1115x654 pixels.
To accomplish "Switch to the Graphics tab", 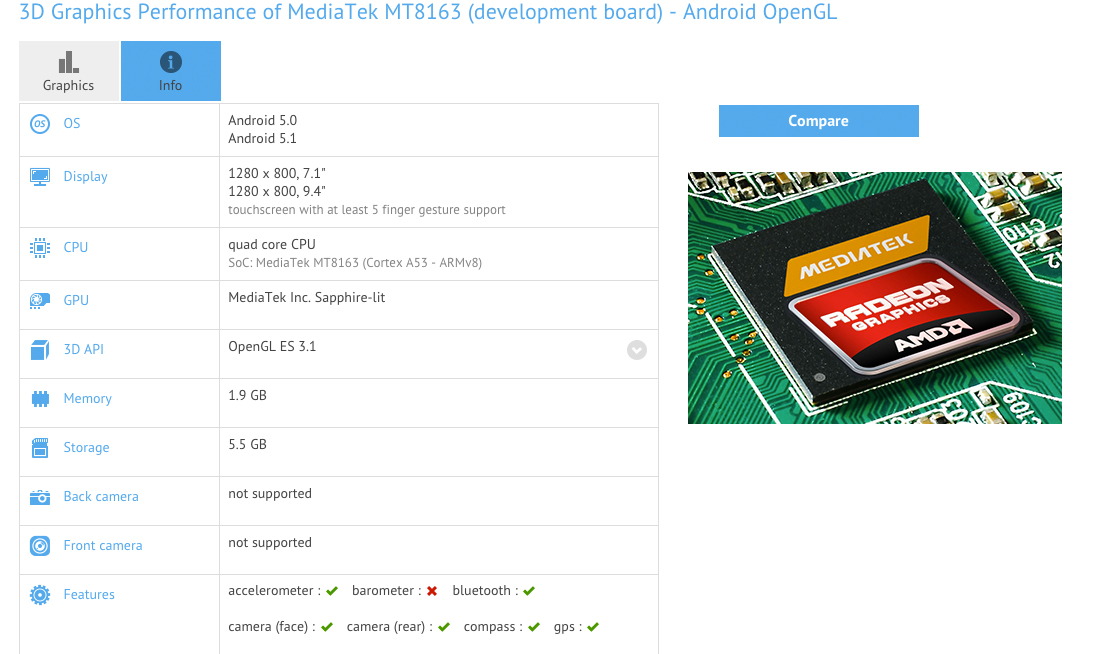I will (x=68, y=71).
